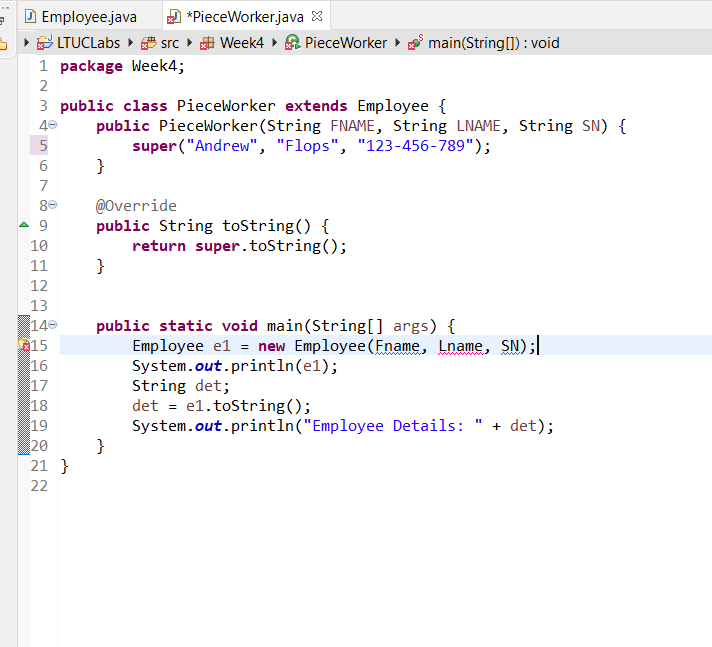This screenshot has width=712, height=647.
Task: Click the Week4 package icon
Action: click(x=207, y=43)
